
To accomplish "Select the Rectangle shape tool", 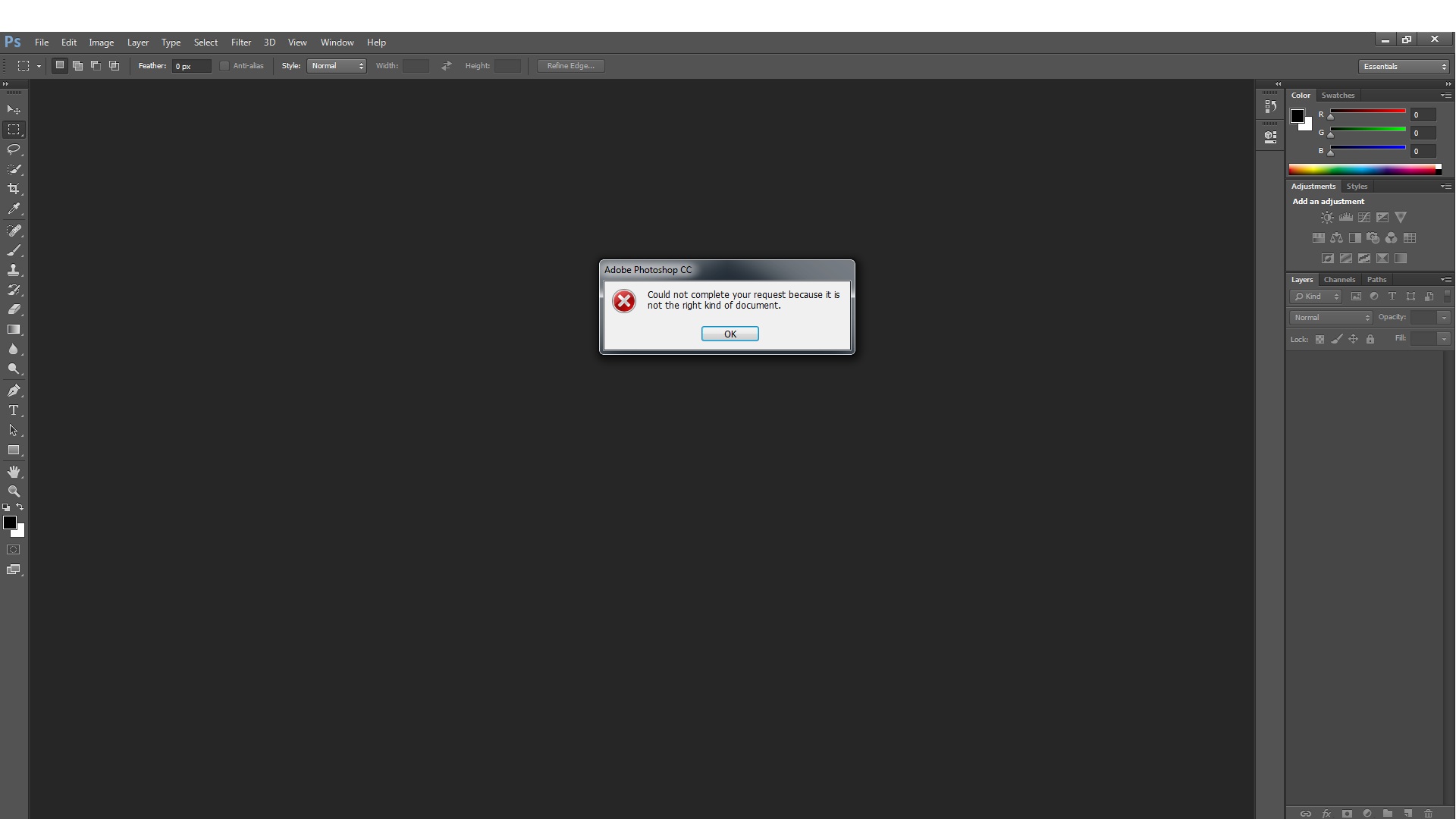I will [14, 450].
